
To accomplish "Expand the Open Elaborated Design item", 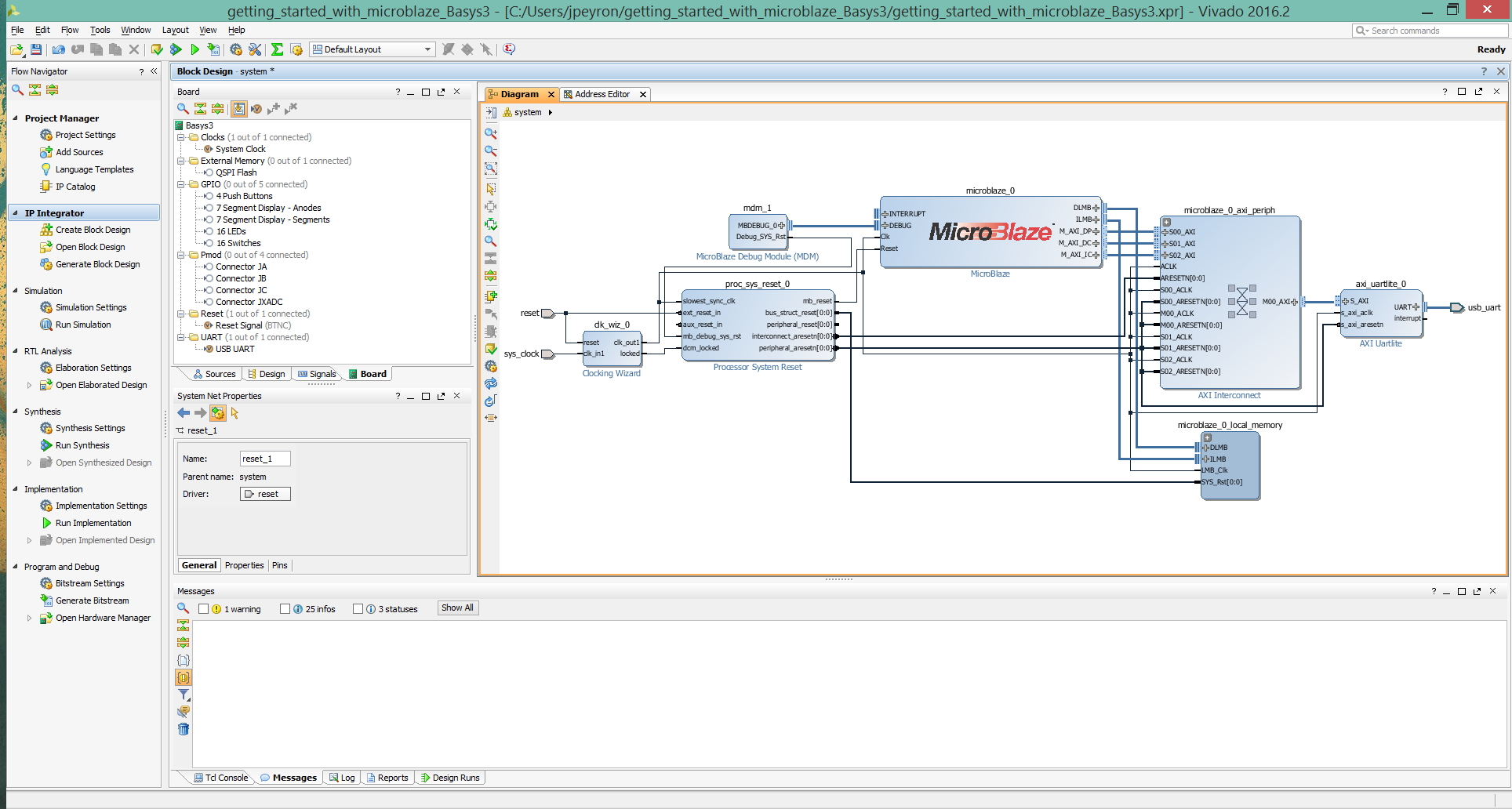I will click(30, 385).
